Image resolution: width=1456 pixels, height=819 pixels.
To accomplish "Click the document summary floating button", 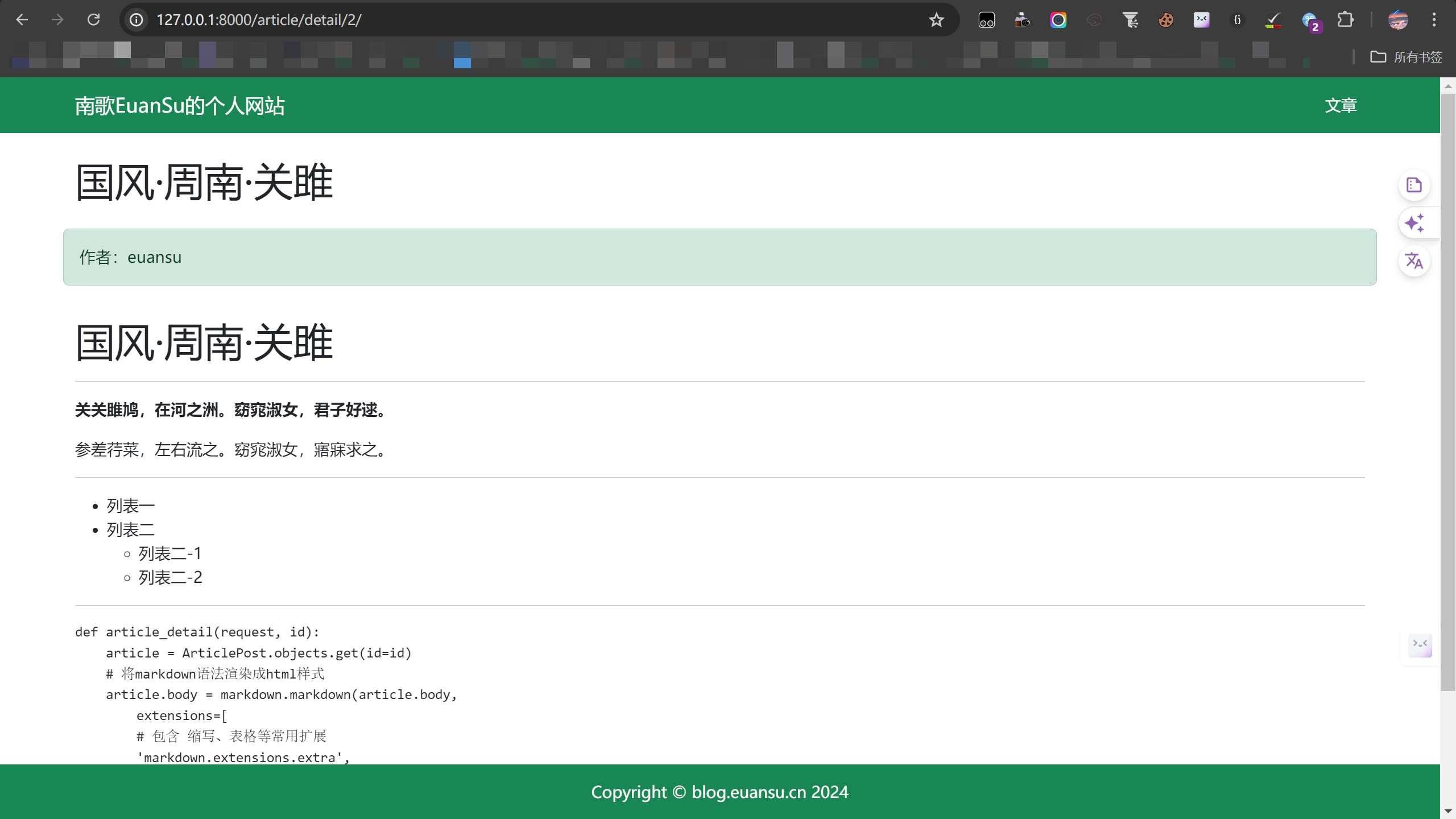I will click(x=1414, y=185).
